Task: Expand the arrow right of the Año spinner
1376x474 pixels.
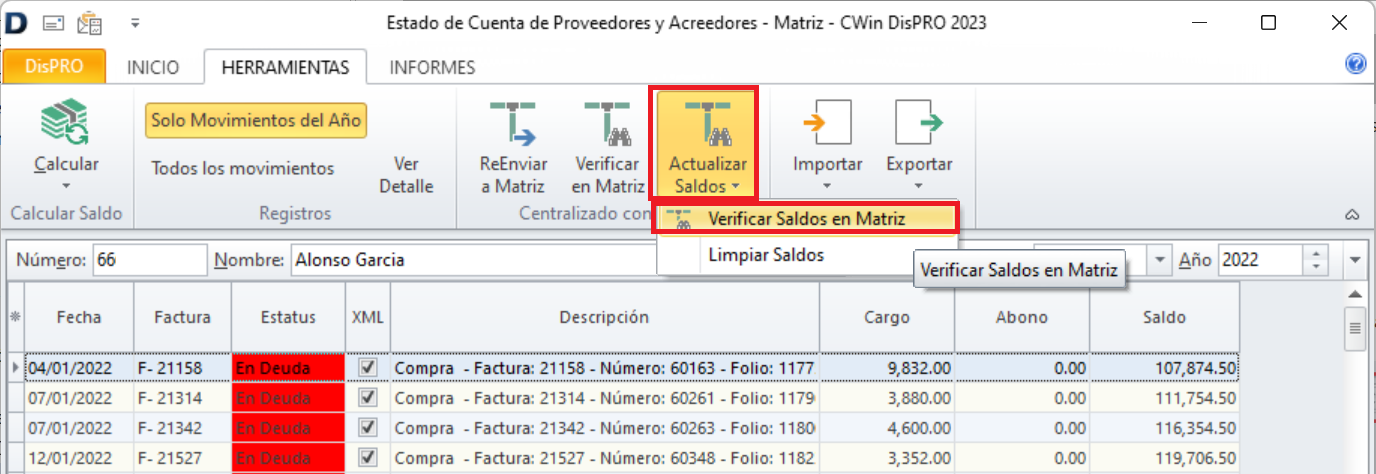Action: click(x=1355, y=260)
